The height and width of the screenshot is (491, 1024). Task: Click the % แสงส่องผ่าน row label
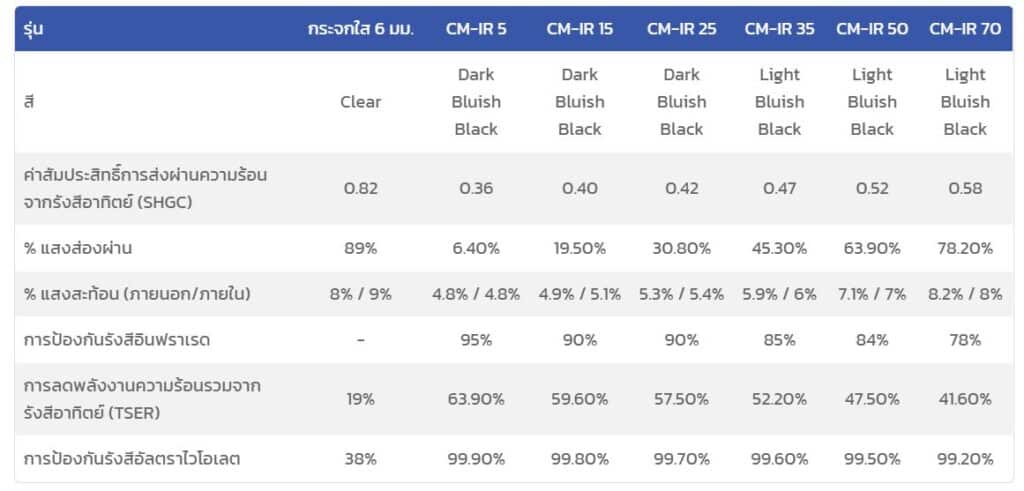pos(78,248)
